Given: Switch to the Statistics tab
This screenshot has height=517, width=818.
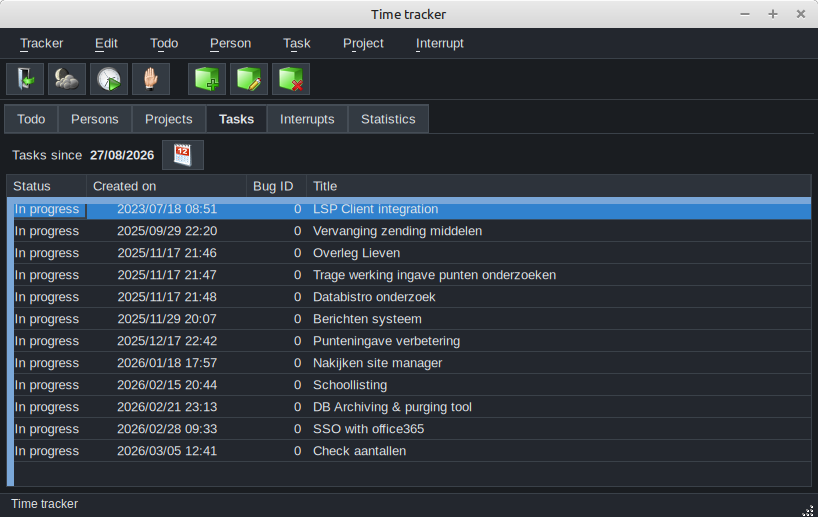Looking at the screenshot, I should 388,119.
